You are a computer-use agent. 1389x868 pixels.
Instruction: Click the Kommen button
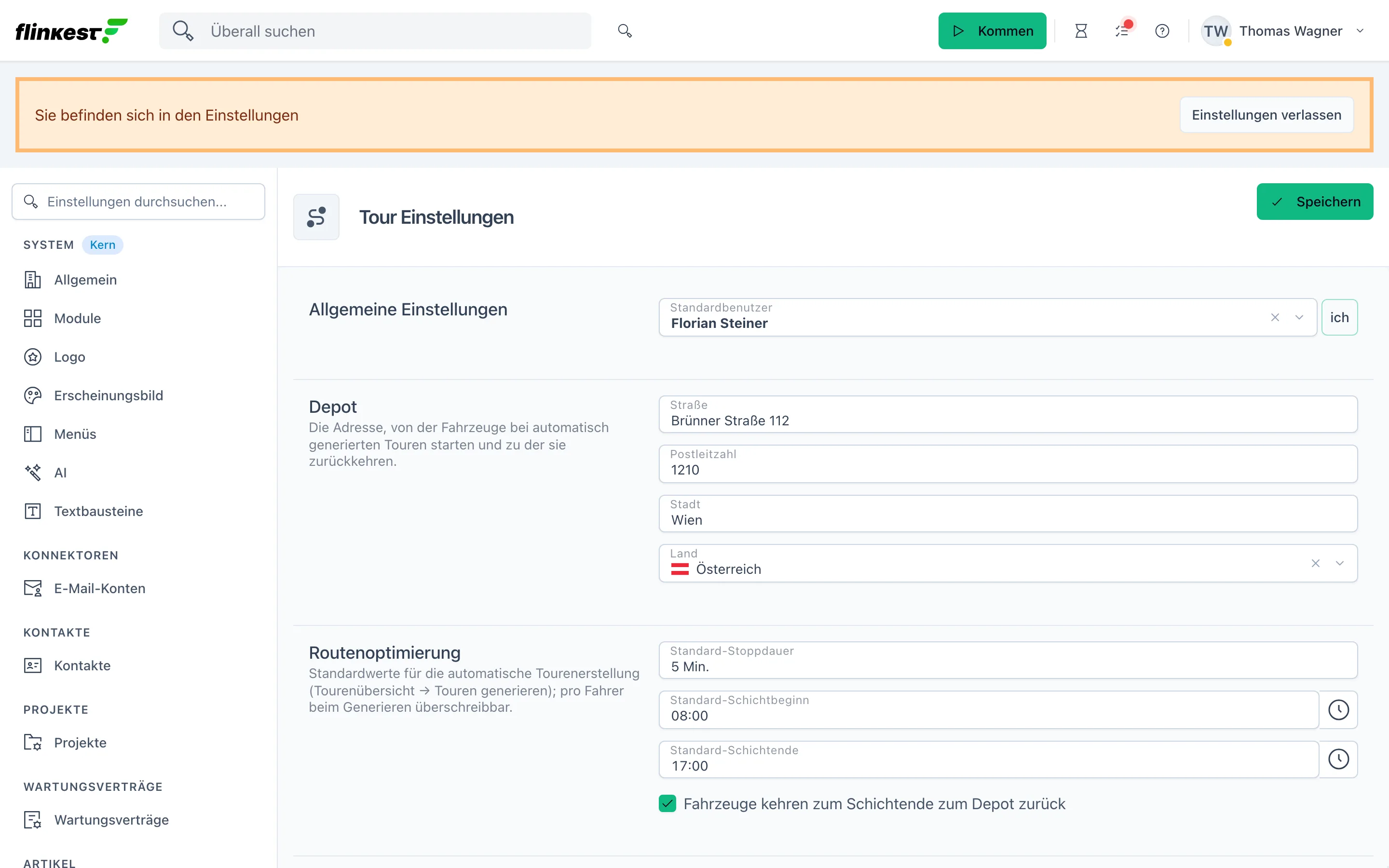pos(992,31)
